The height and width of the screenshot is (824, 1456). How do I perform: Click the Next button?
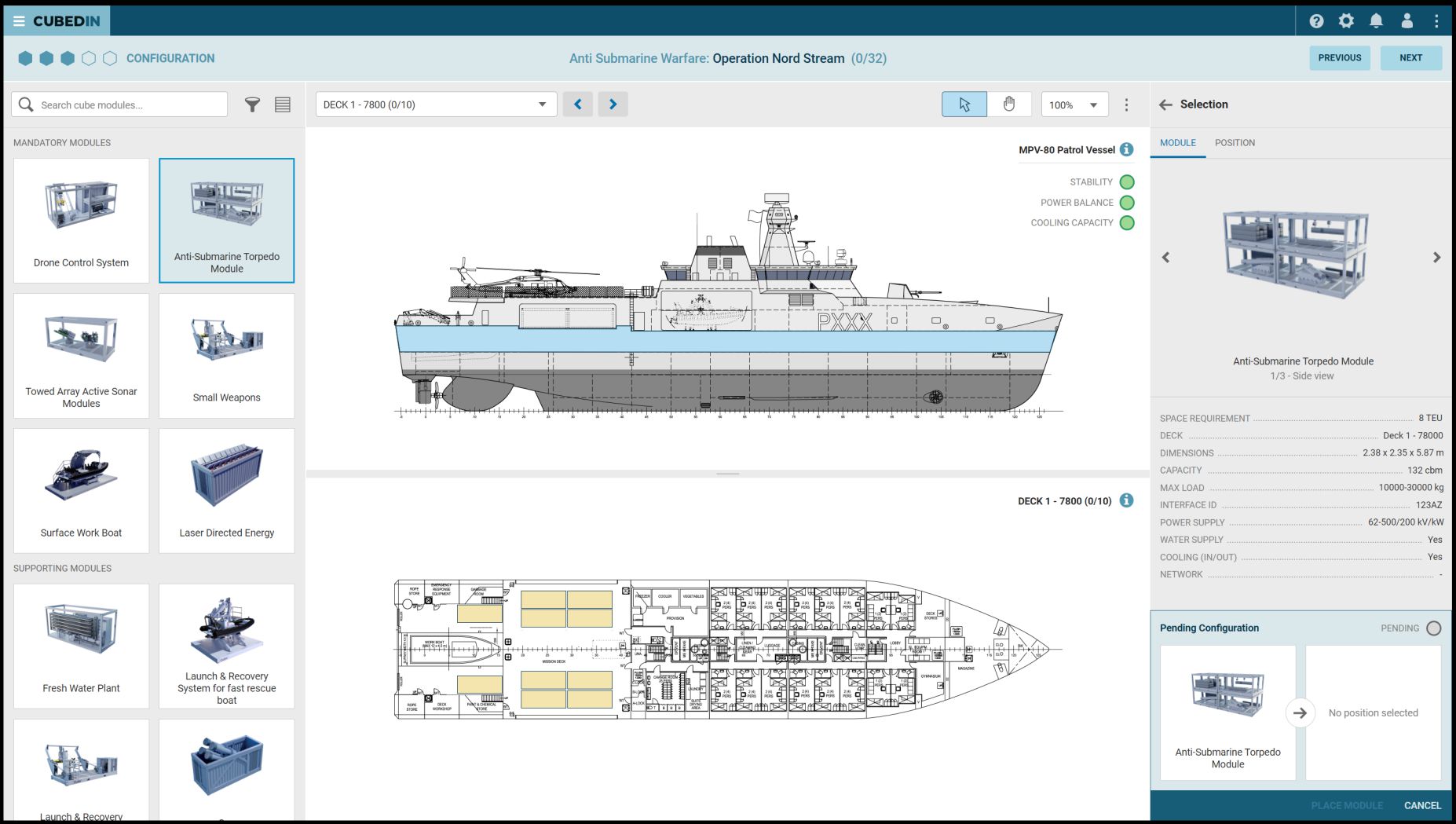(1411, 58)
